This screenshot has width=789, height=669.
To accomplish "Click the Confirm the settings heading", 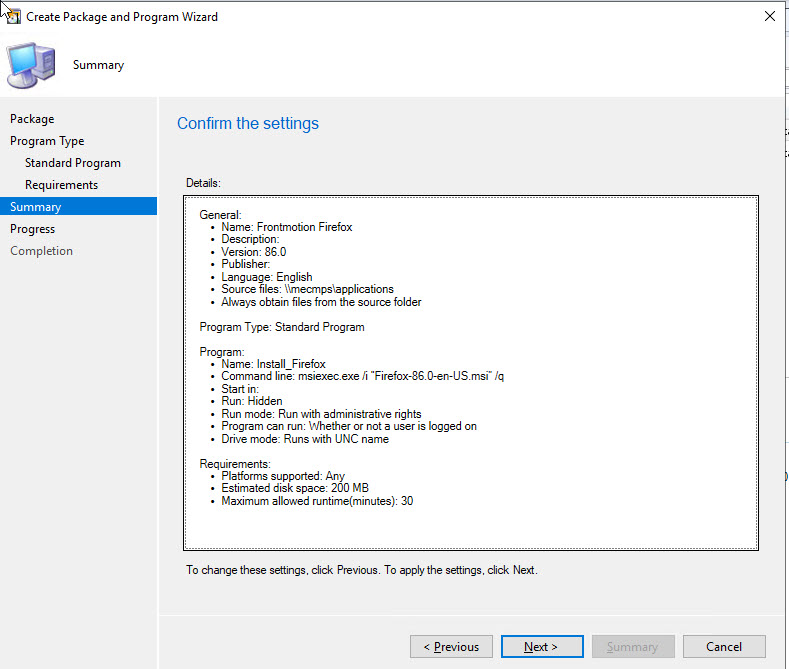I will (x=248, y=124).
